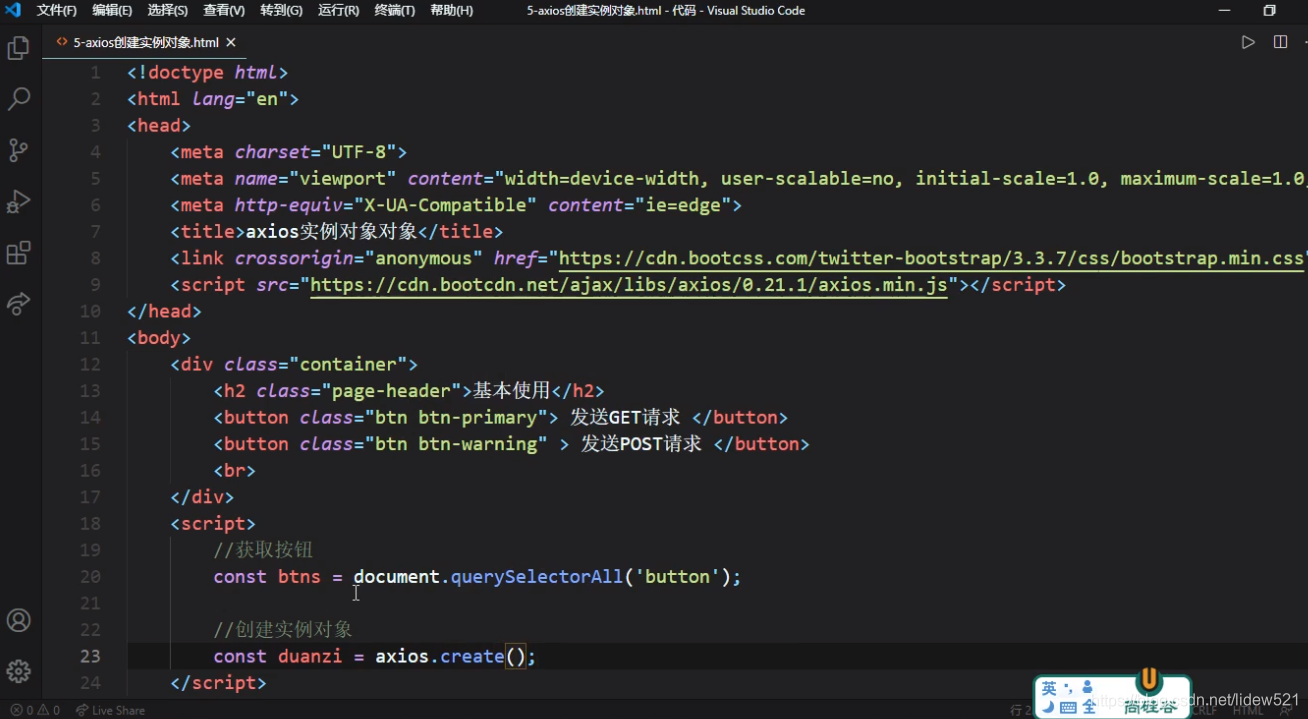Toggle the IME moon icon
The image size is (1308, 719).
click(1048, 707)
